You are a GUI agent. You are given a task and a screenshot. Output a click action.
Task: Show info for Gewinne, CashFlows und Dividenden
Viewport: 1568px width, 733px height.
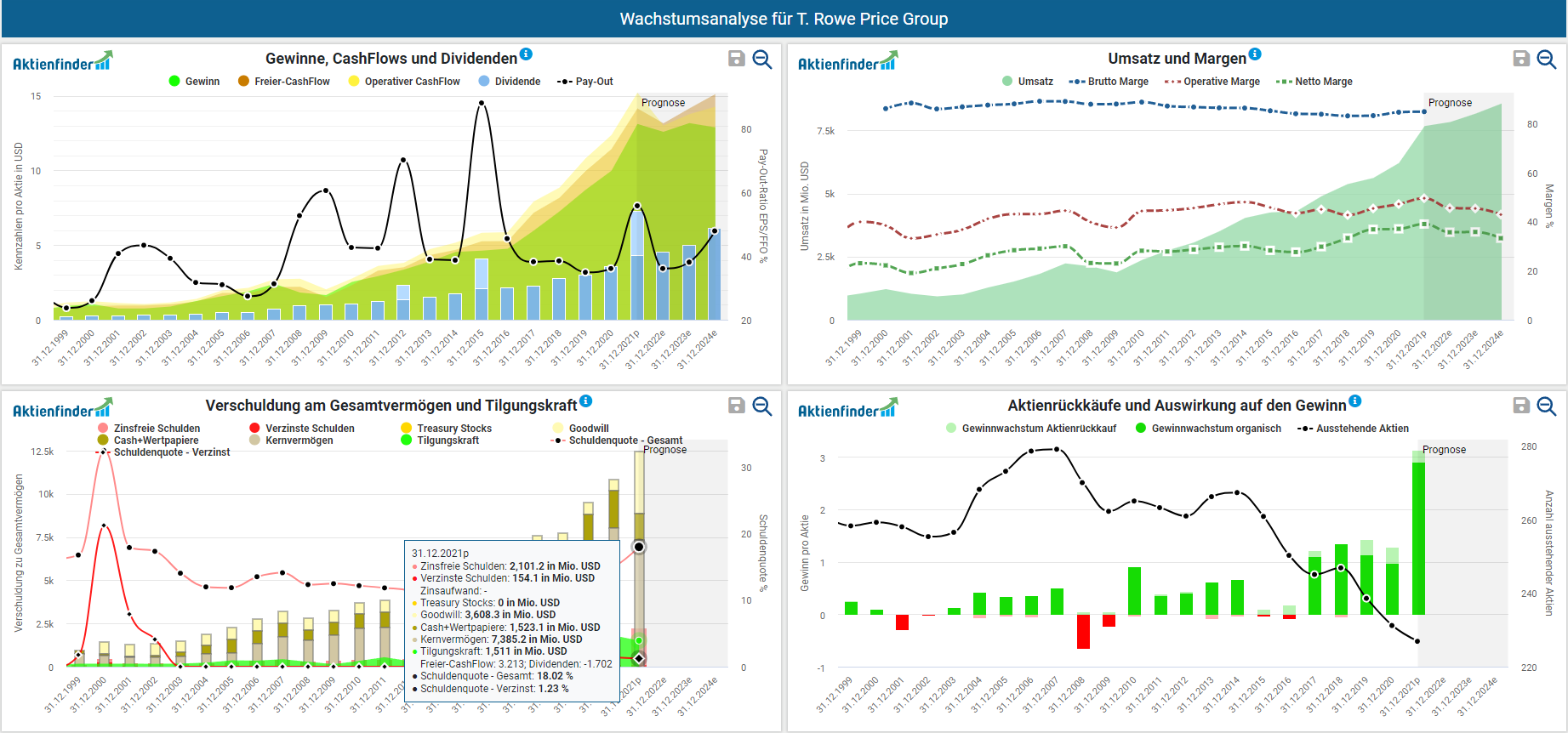pyautogui.click(x=526, y=54)
